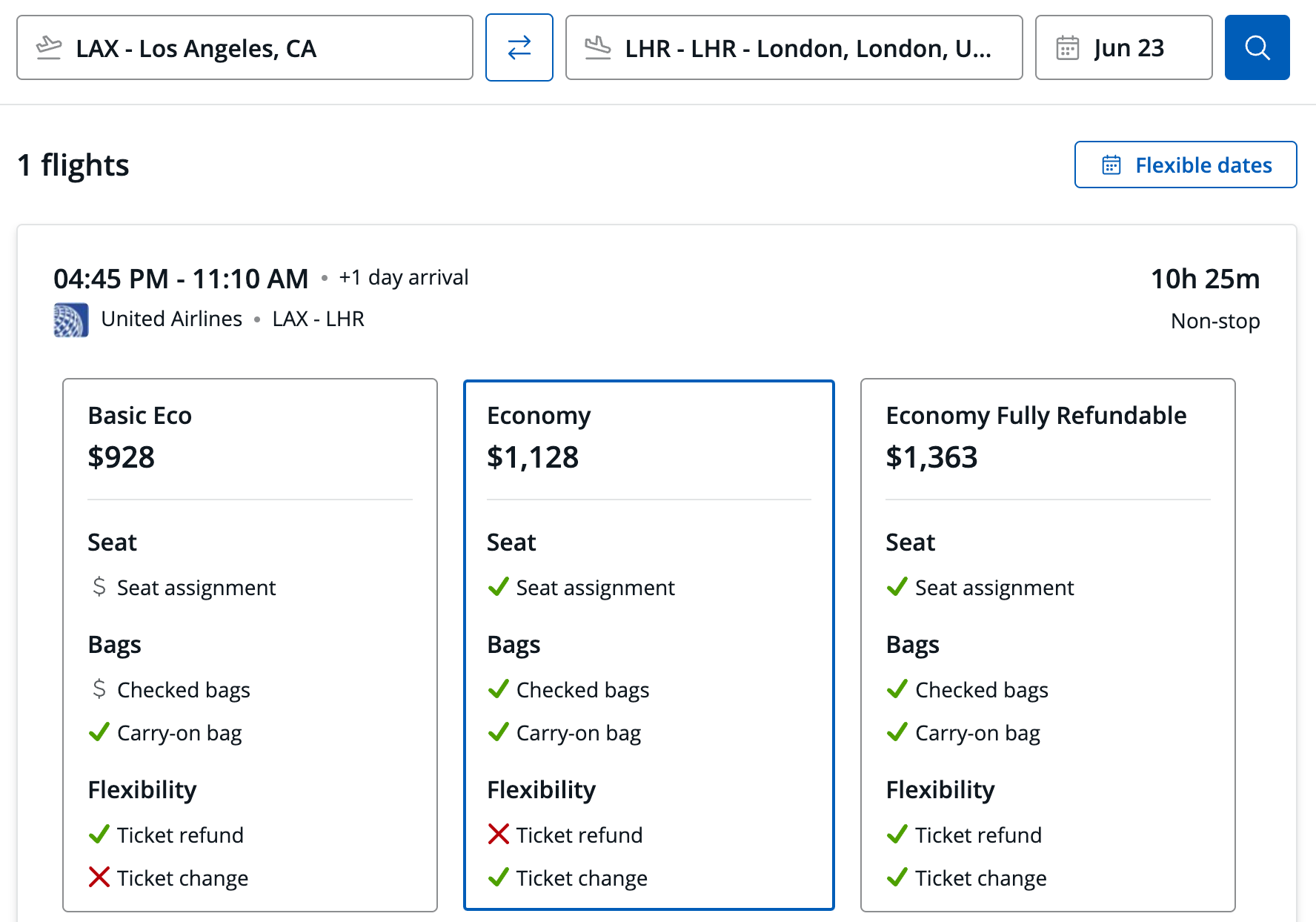Click dollar icon next to Basic Eco Checked bags
The height and width of the screenshot is (922, 1316).
tap(99, 689)
